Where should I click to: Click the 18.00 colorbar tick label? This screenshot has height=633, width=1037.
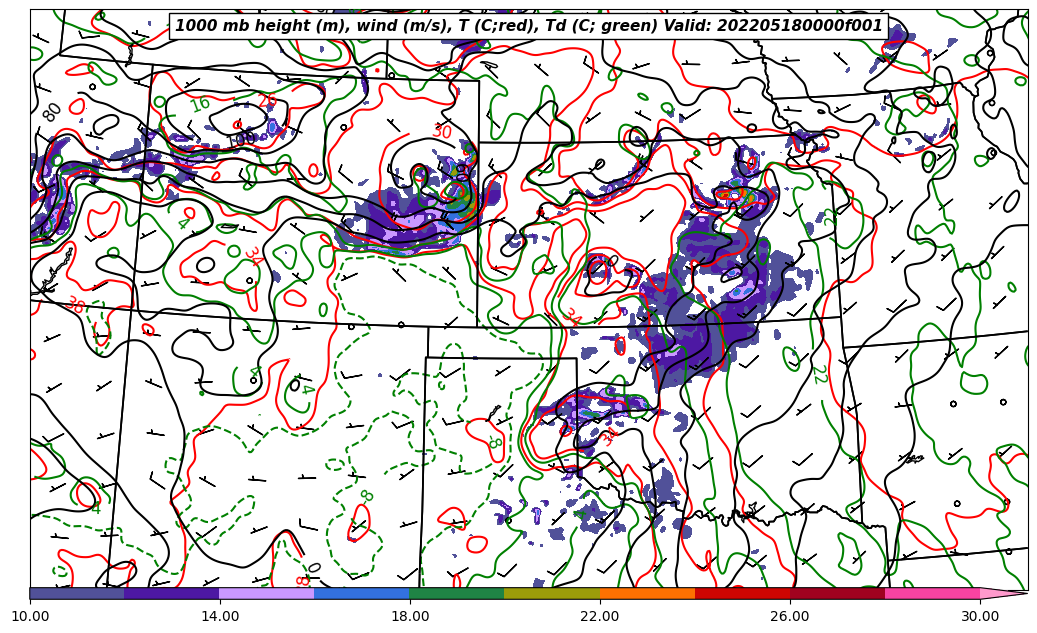pyautogui.click(x=410, y=616)
